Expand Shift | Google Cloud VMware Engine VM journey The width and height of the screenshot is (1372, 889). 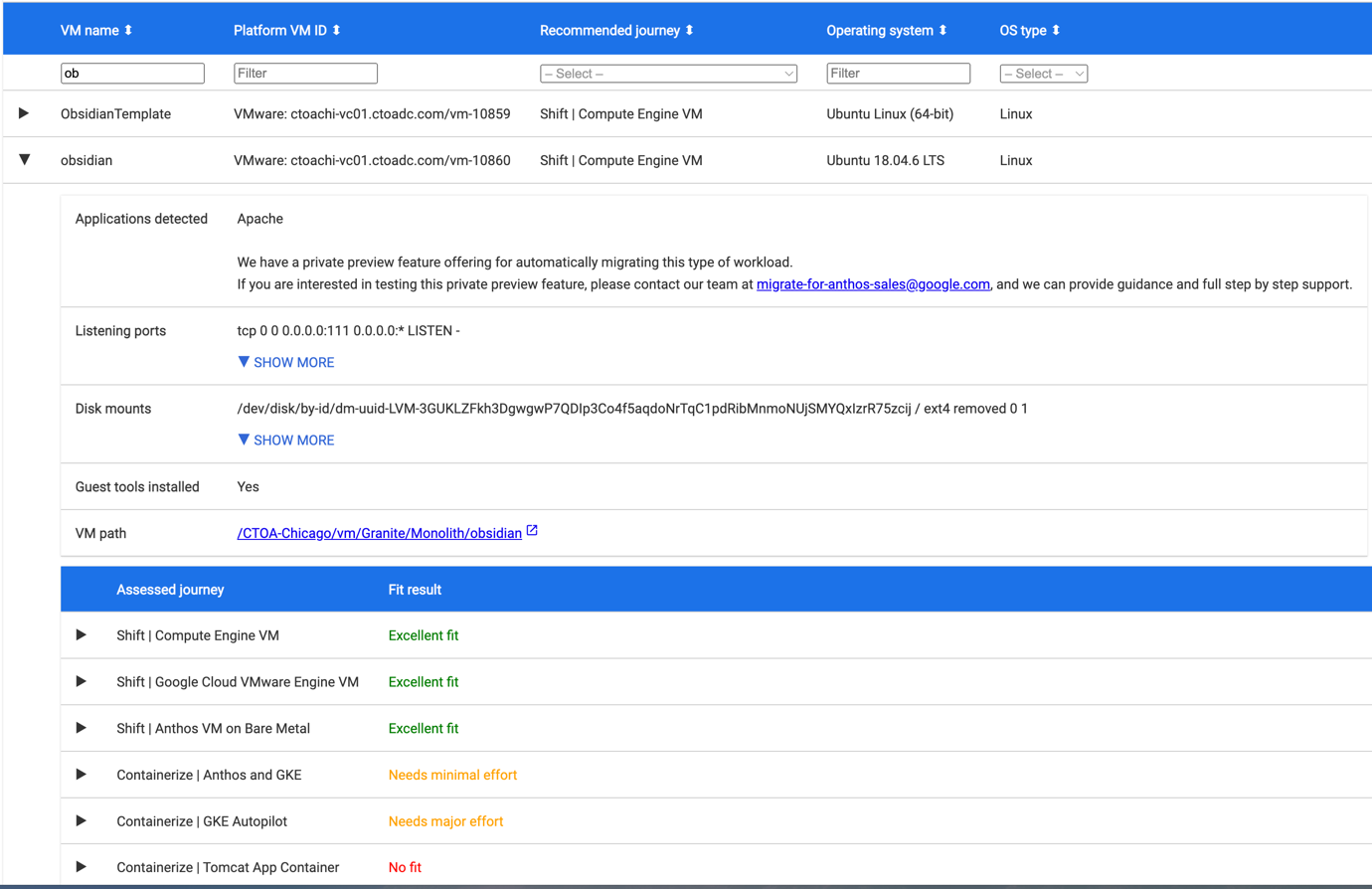coord(82,681)
